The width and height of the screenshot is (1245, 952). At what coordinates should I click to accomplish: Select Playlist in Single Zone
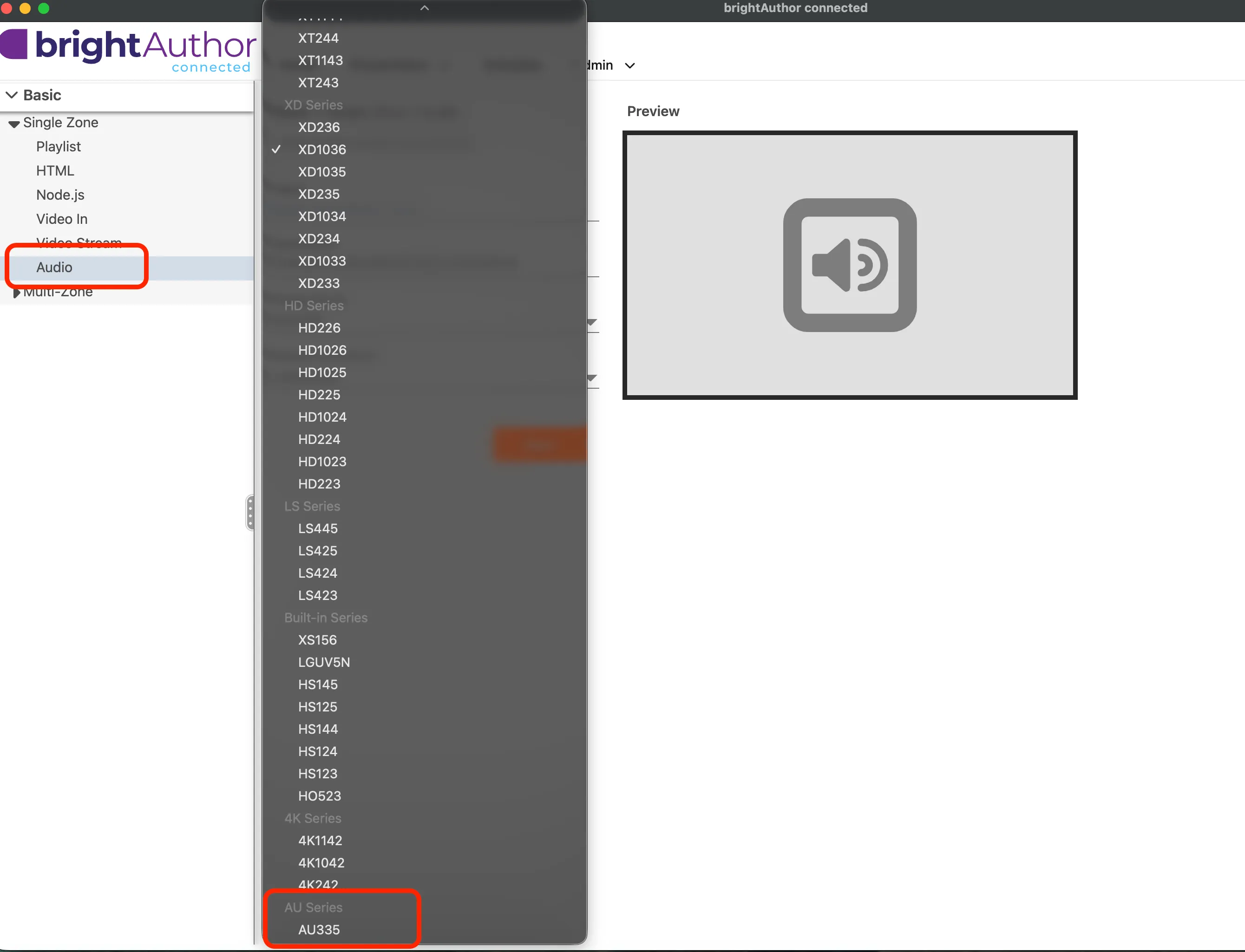[59, 147]
